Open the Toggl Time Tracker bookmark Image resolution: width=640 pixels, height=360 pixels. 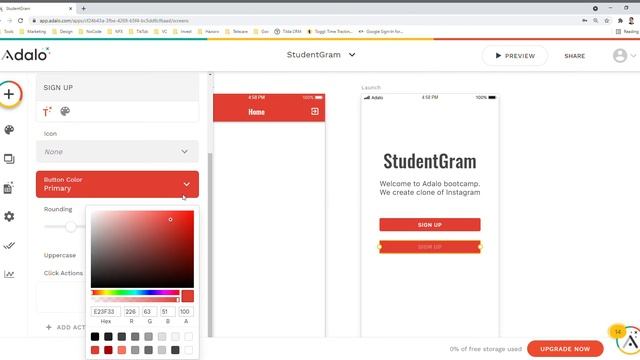coord(330,31)
